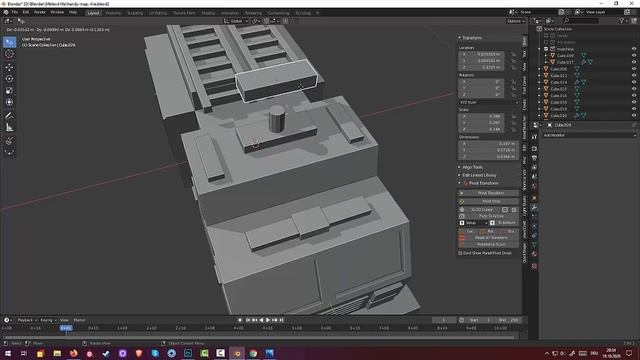
Task: Switch to the Layout workspace tab
Action: pos(93,13)
